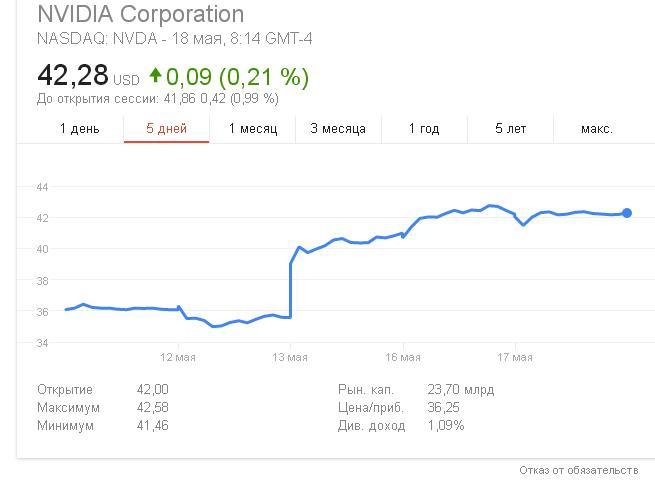This screenshot has width=655, height=493.
Task: Select the "5 дней" time range tab
Action: pyautogui.click(x=166, y=128)
